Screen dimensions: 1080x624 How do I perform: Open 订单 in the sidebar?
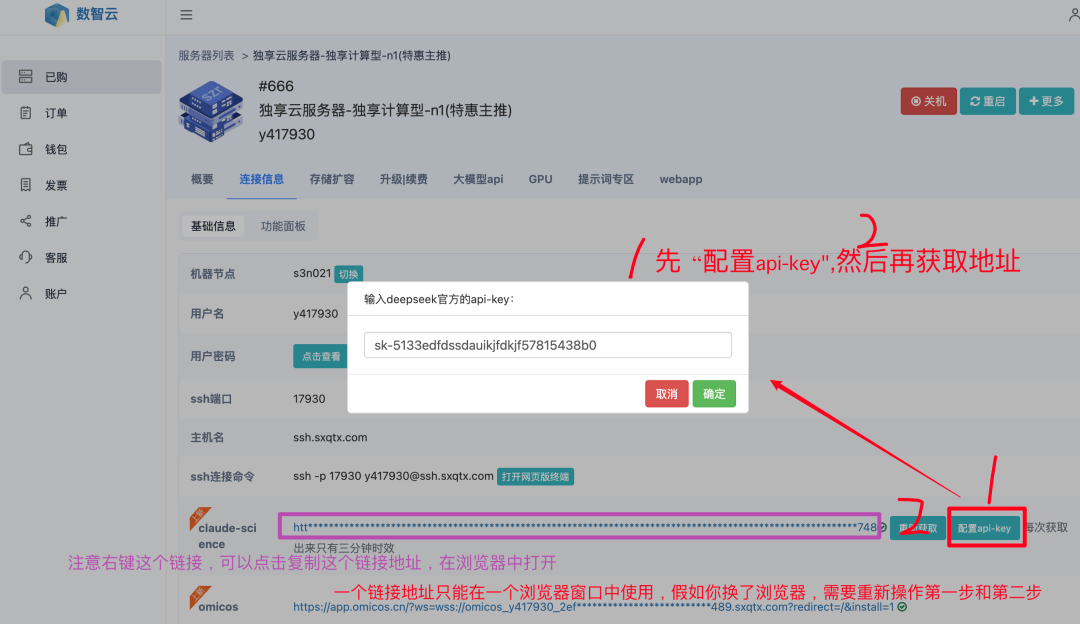[81, 113]
